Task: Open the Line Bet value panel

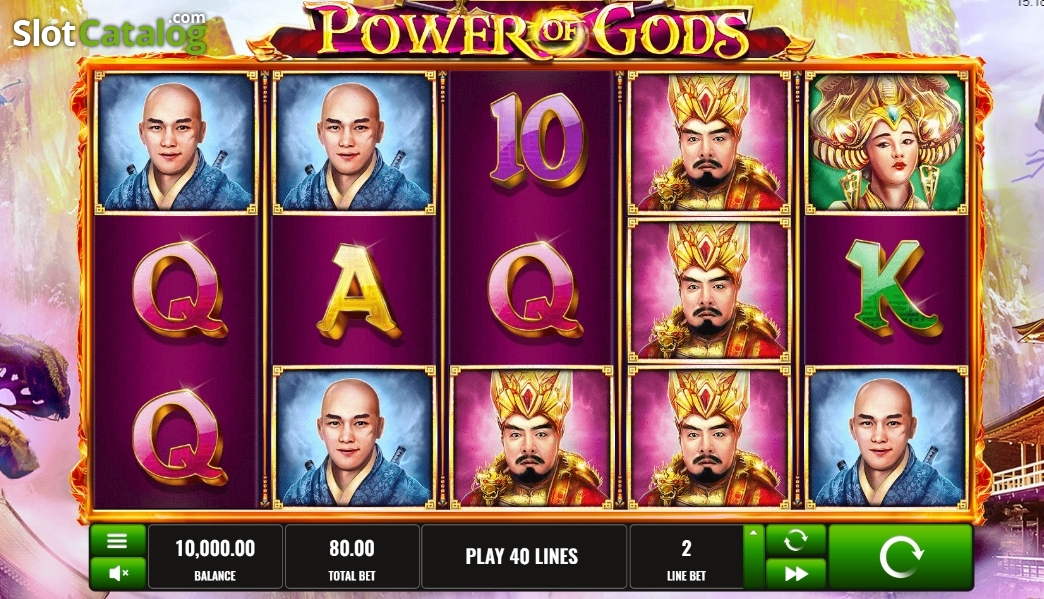Action: pos(686,557)
